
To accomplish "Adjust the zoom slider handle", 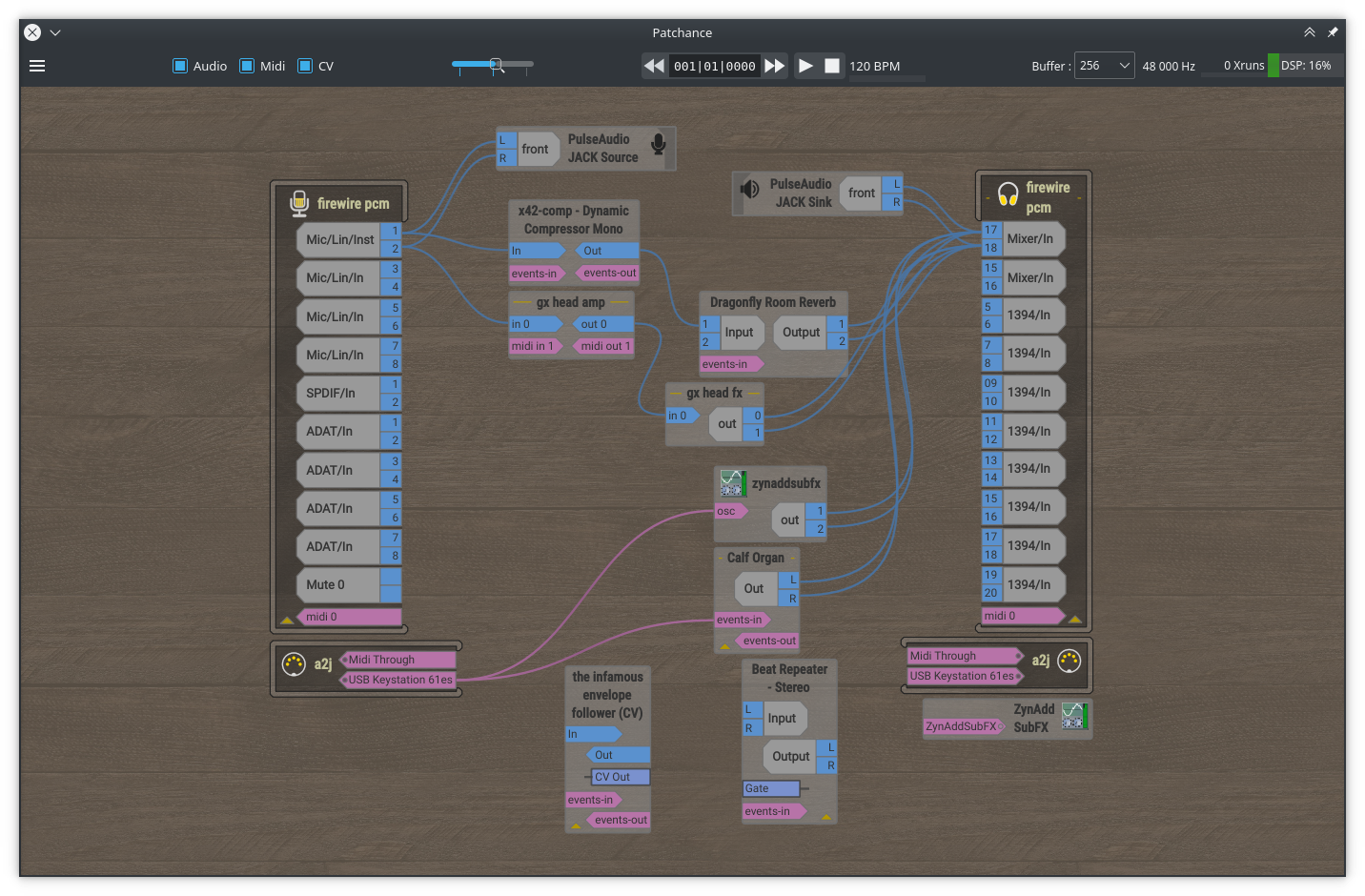I will coord(497,65).
